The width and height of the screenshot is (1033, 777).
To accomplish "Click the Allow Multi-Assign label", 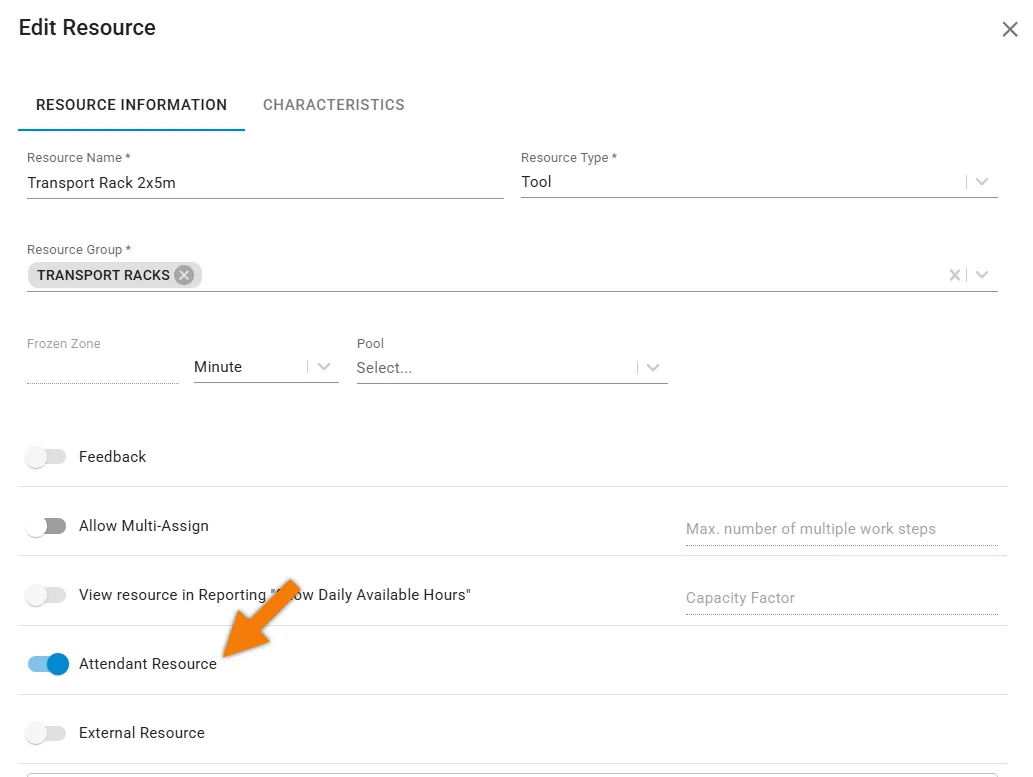I will click(144, 526).
